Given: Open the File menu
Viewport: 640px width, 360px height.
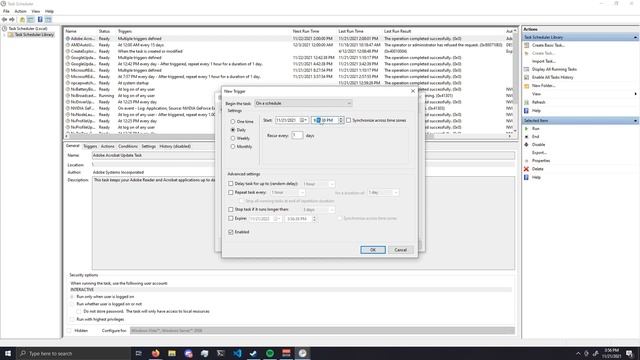Looking at the screenshot, I should pyautogui.click(x=6, y=11).
